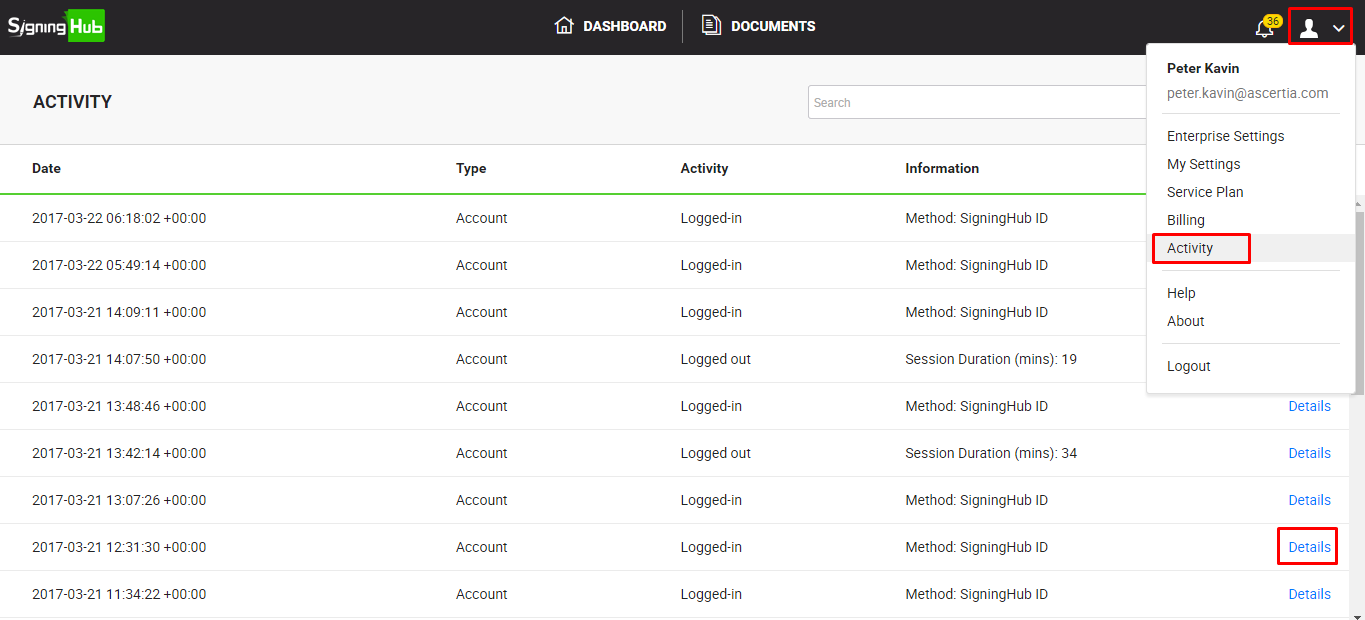Collapse the user menu chevron
The width and height of the screenshot is (1365, 620).
(1339, 28)
